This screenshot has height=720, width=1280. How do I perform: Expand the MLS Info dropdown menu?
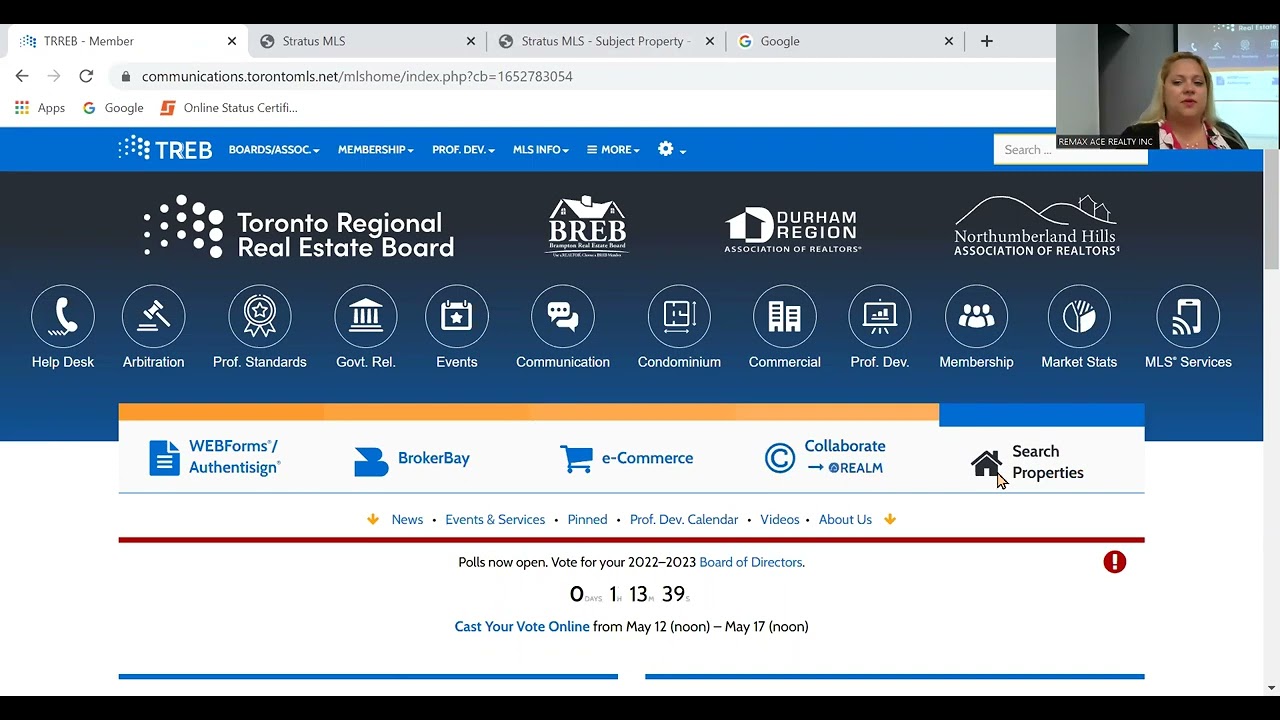[540, 150]
